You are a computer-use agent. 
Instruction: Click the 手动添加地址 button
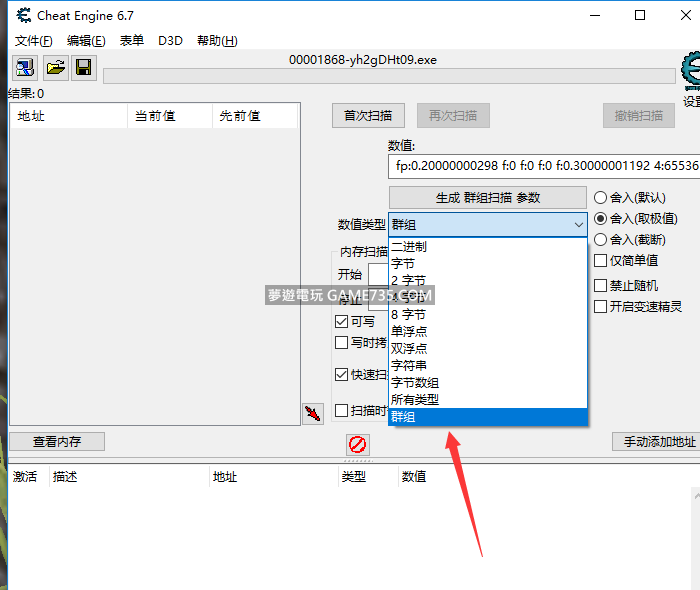[656, 441]
